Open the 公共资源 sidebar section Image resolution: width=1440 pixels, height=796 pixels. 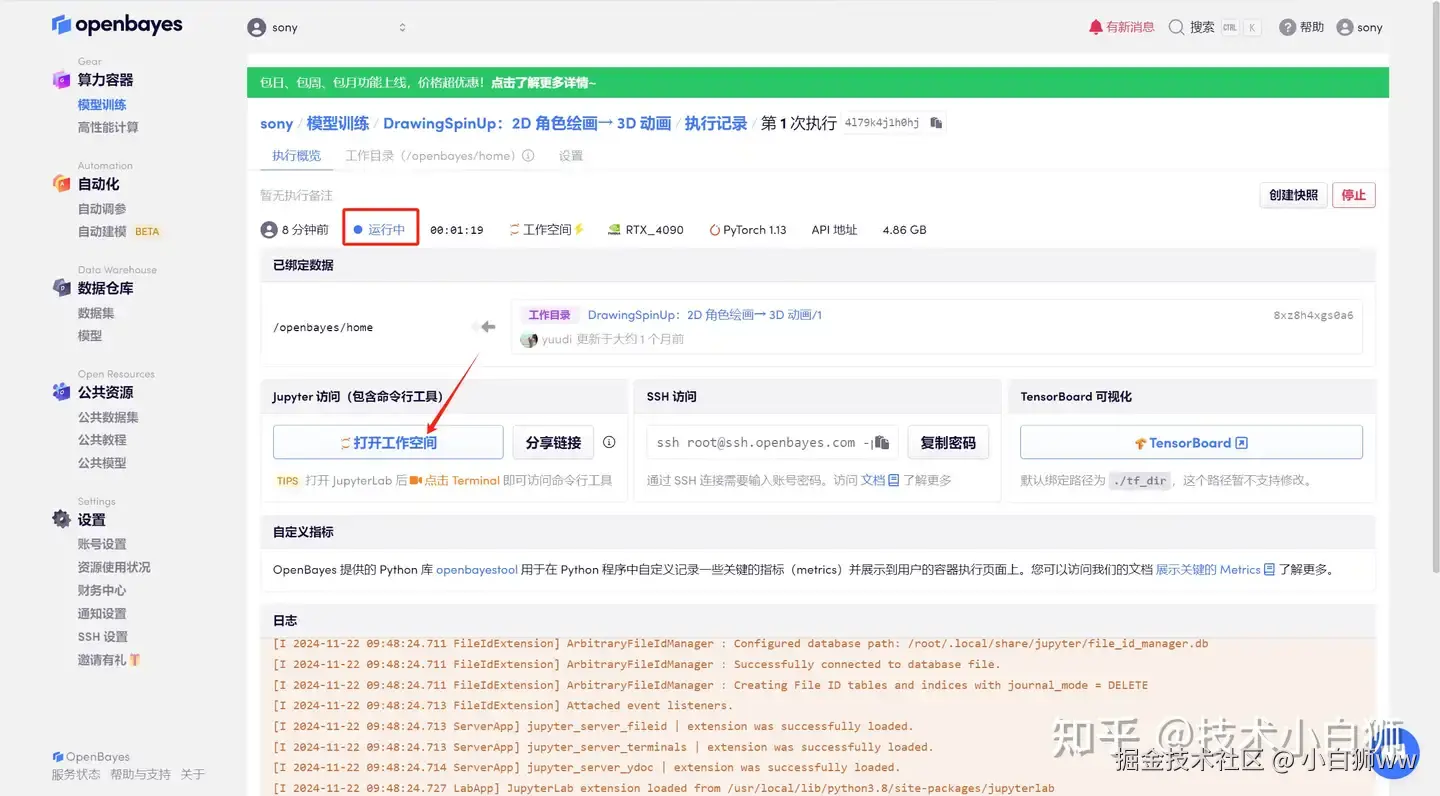pos(105,392)
